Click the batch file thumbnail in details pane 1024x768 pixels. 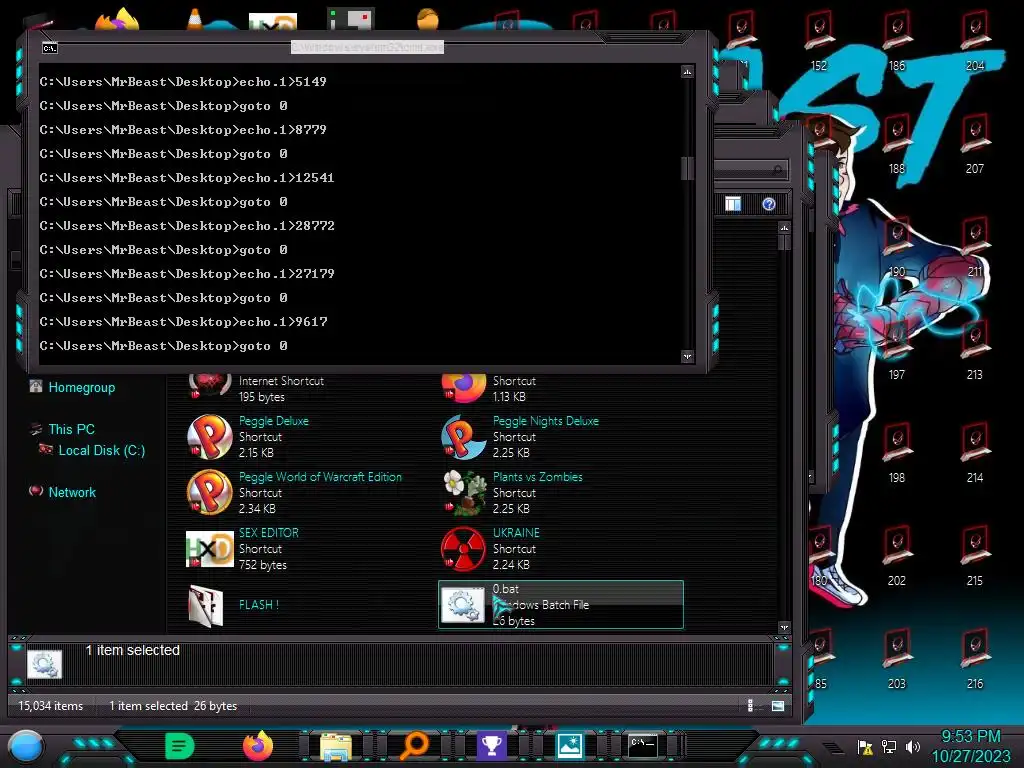[x=44, y=664]
